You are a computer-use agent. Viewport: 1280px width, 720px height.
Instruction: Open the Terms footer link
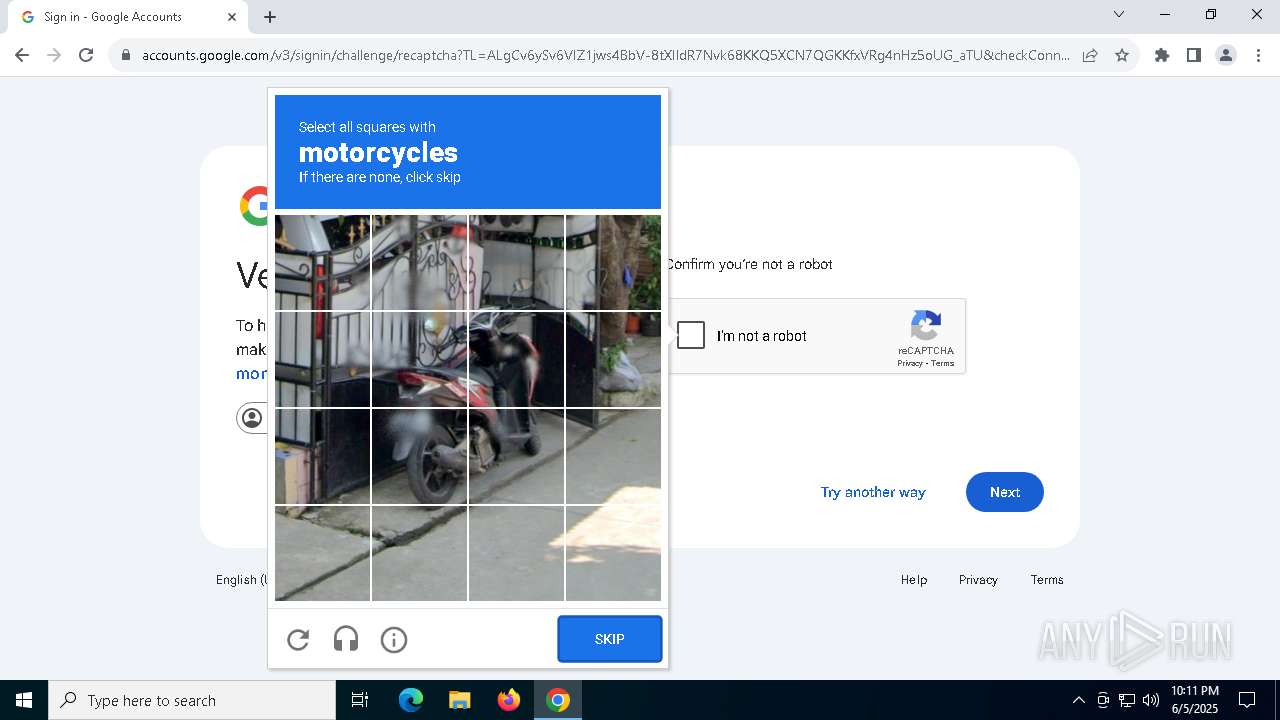point(1047,580)
